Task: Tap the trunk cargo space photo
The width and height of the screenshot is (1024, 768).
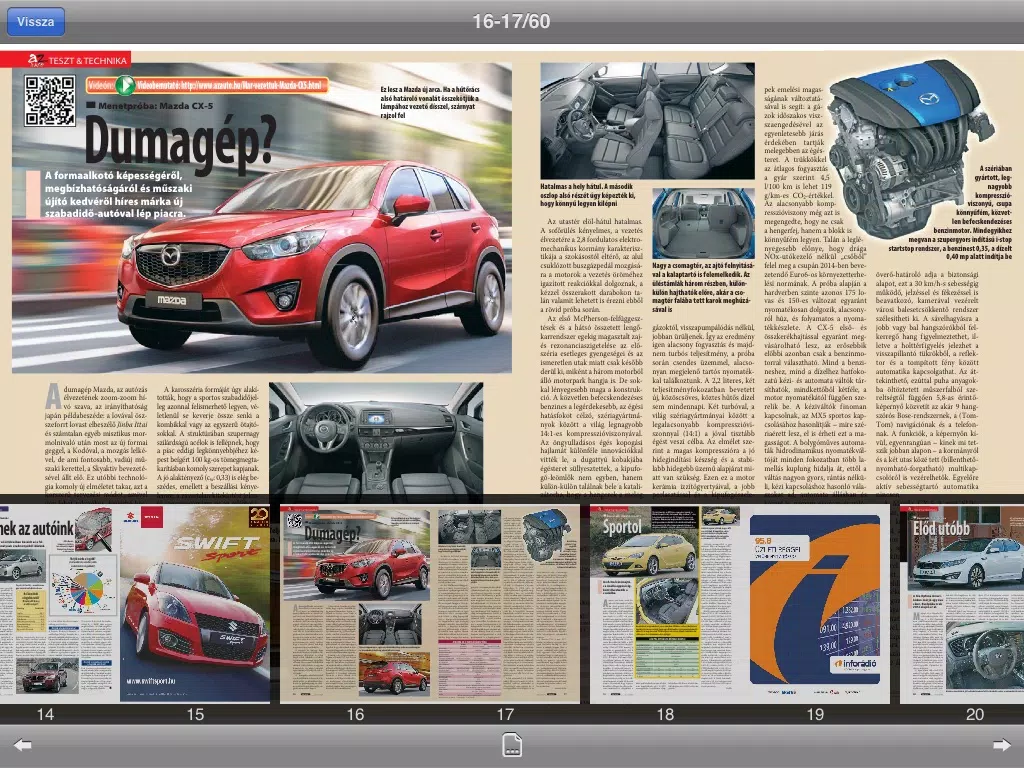Action: (703, 223)
